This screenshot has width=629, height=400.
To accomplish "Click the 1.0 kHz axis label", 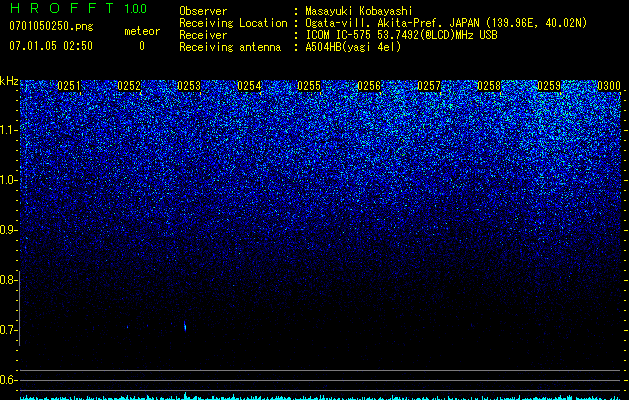I will point(8,180).
